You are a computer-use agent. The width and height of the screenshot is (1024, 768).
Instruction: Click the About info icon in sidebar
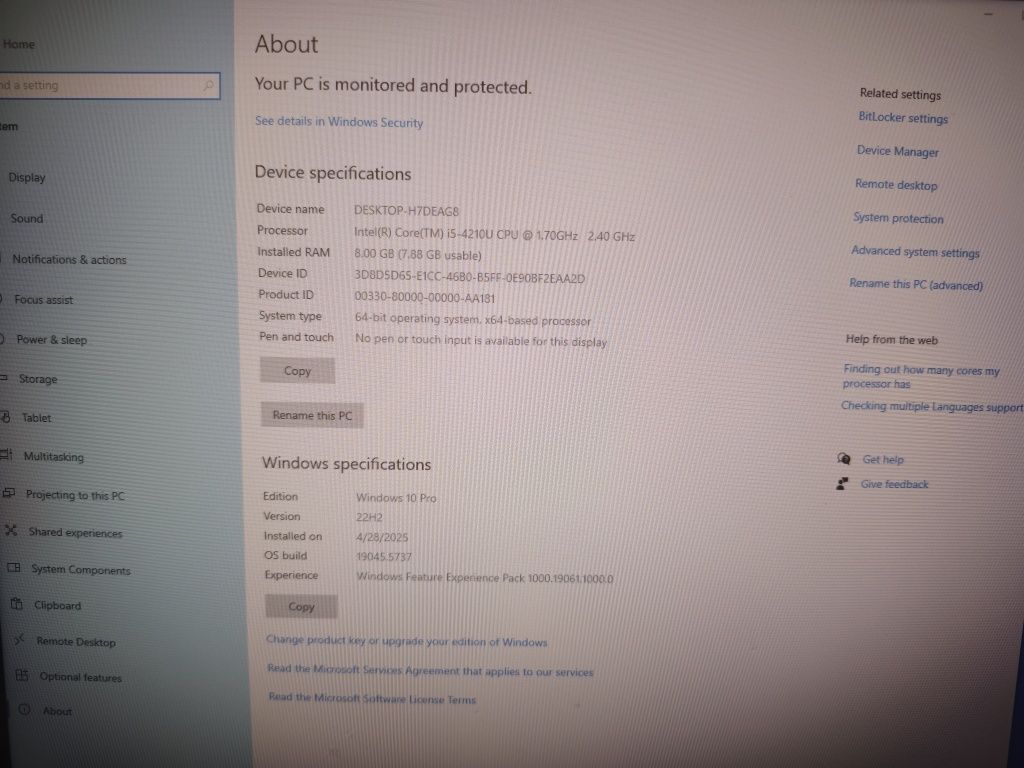coord(25,709)
